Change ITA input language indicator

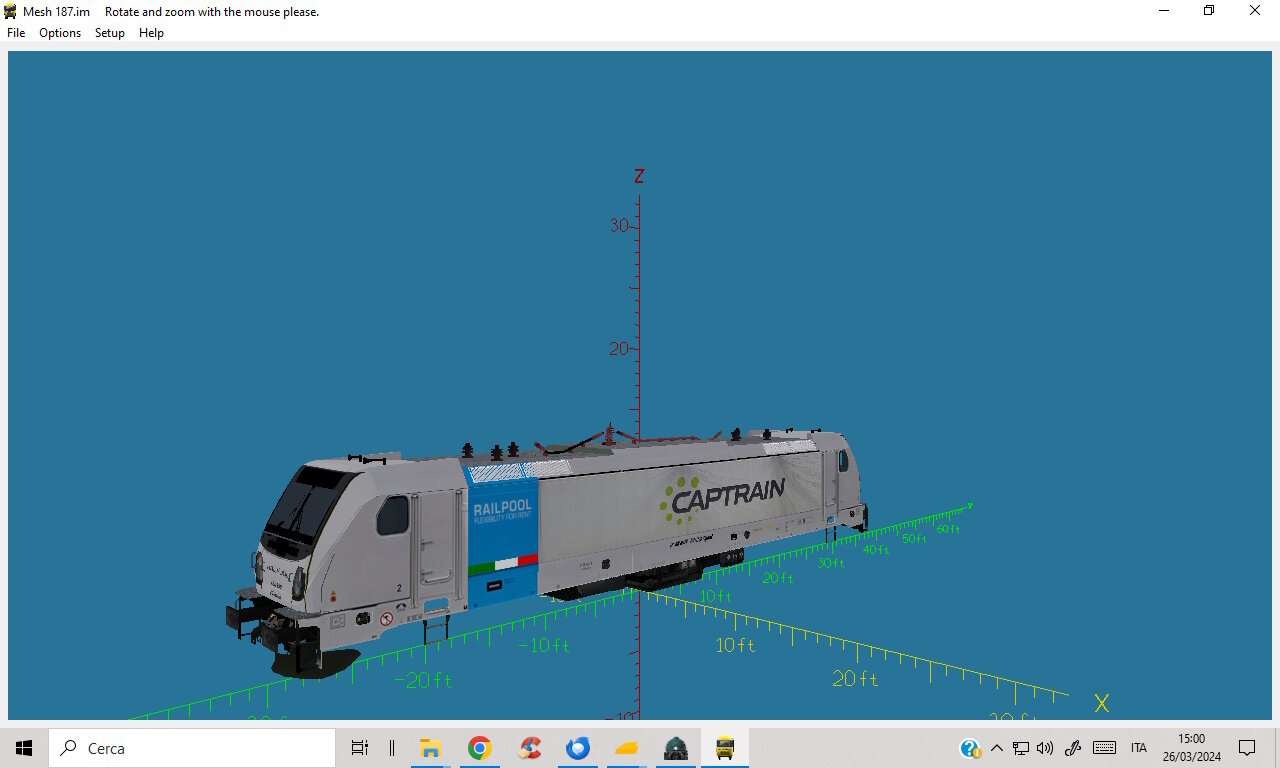coord(1139,748)
